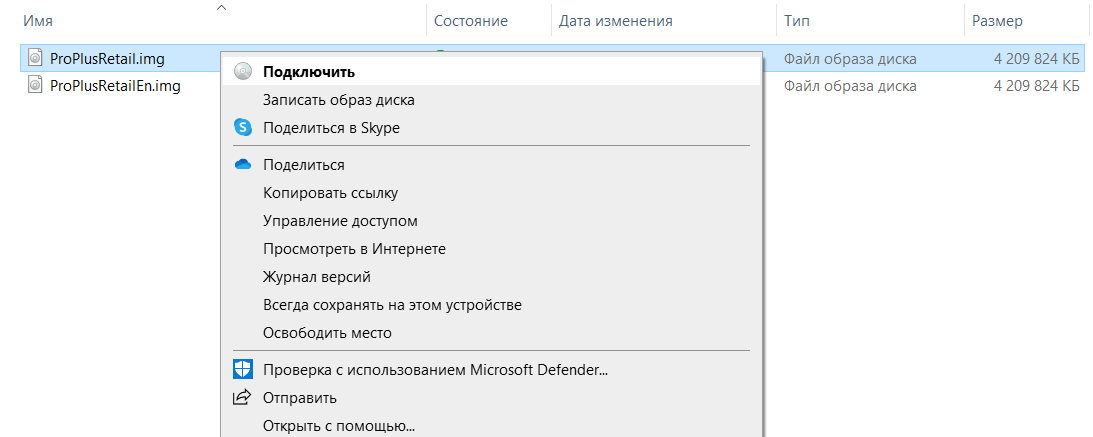Image resolution: width=1093 pixels, height=437 pixels.
Task: Open Управление доступом option
Action: 340,221
